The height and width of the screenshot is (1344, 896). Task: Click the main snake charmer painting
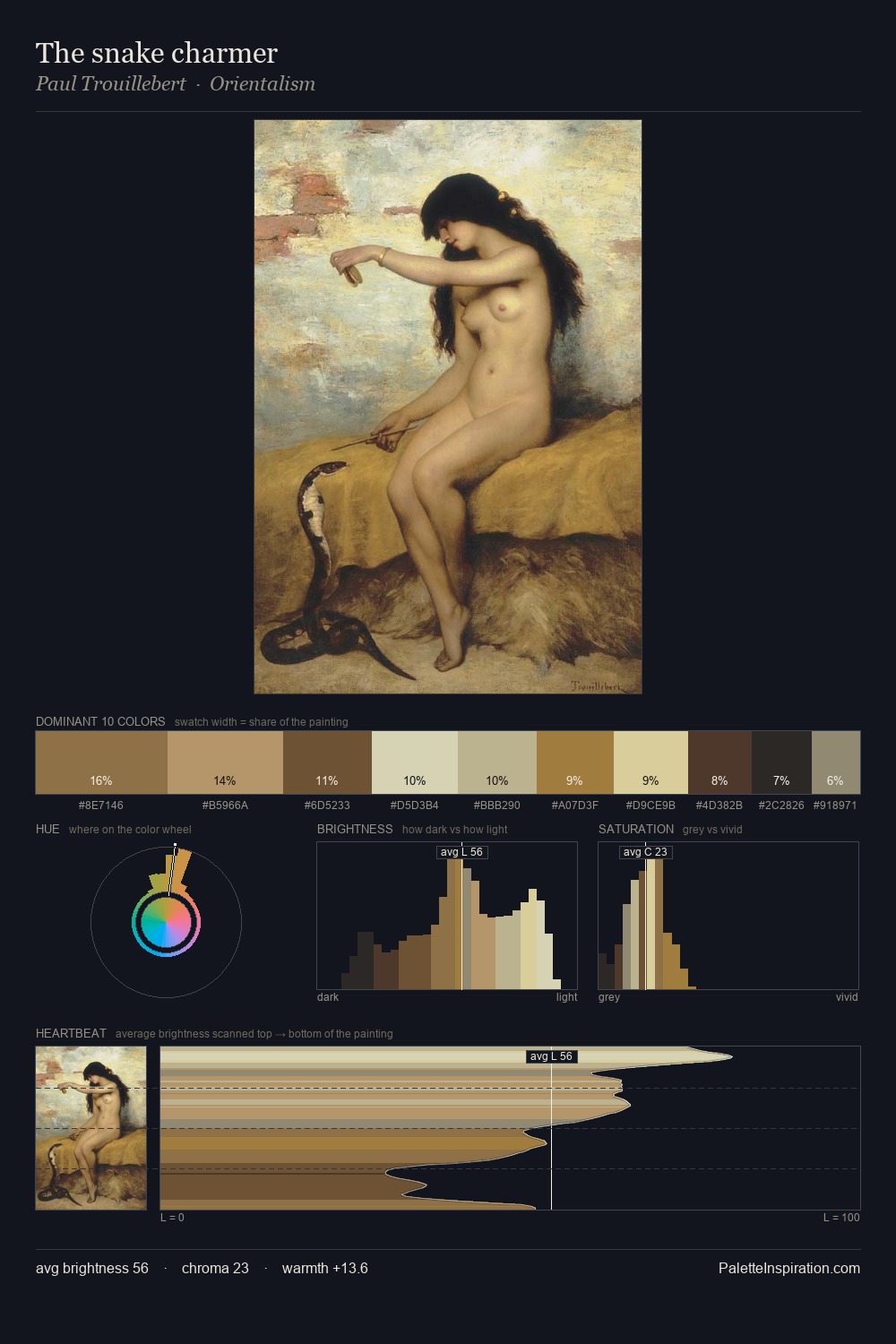(x=448, y=407)
